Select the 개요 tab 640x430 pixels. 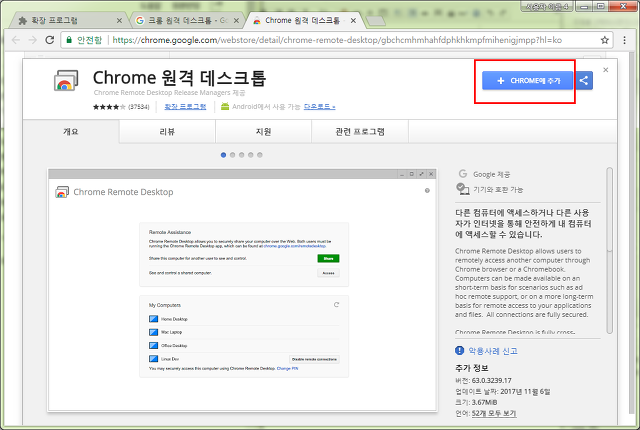(x=71, y=131)
